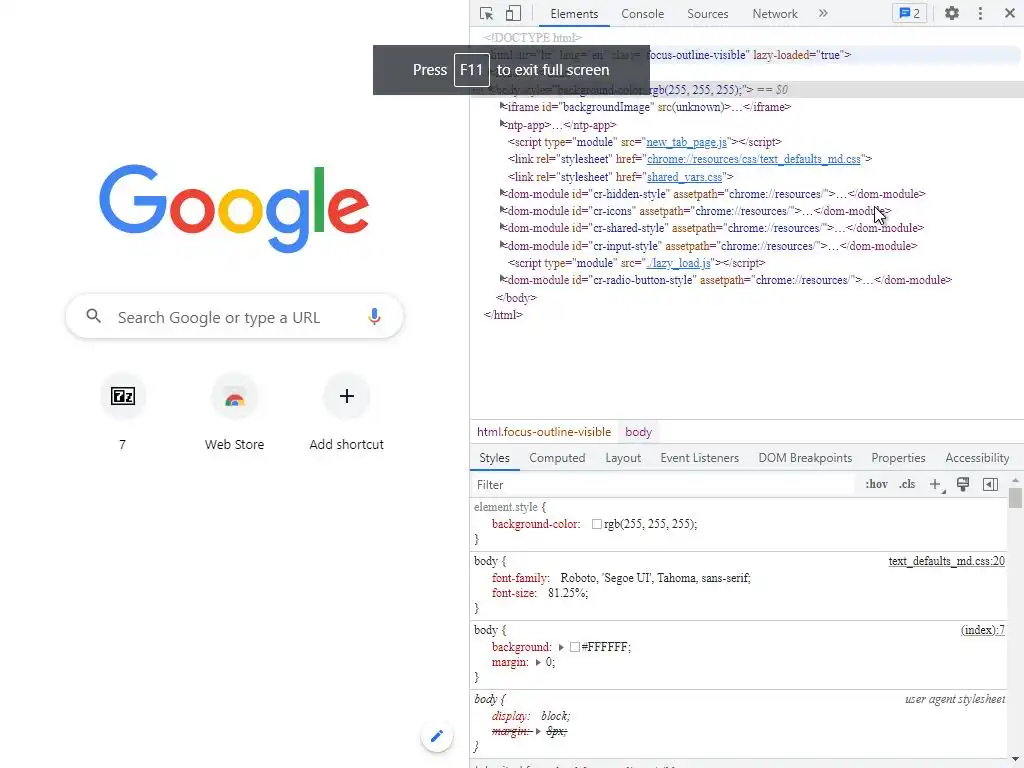Select the Computed pane tab

[557, 458]
